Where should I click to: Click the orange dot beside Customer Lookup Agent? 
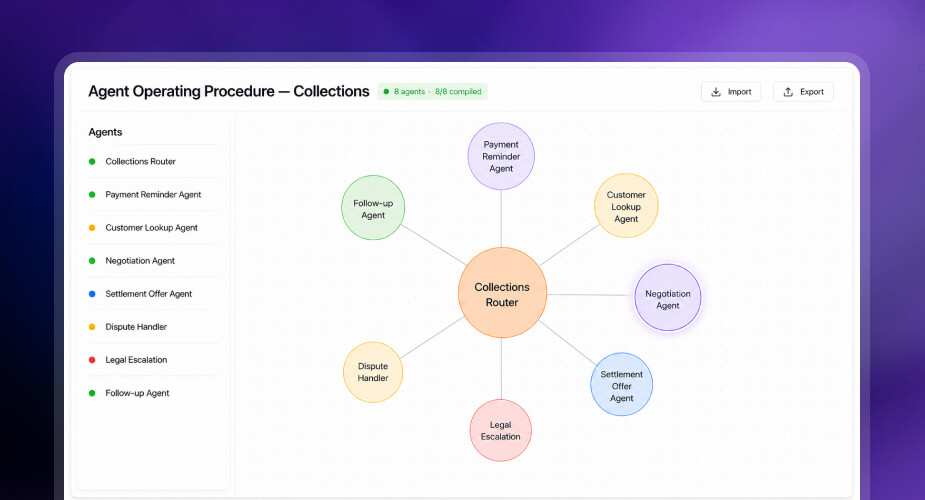pyautogui.click(x=92, y=228)
